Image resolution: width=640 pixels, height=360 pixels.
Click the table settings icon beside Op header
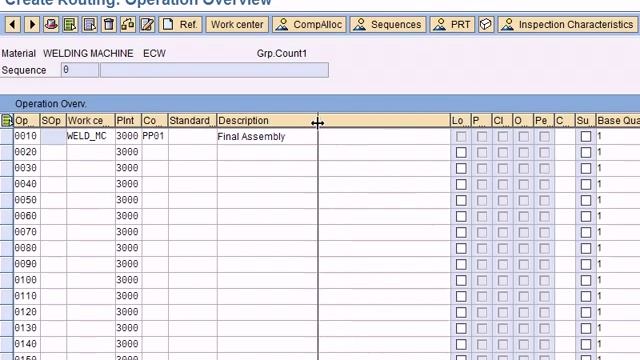(x=7, y=120)
